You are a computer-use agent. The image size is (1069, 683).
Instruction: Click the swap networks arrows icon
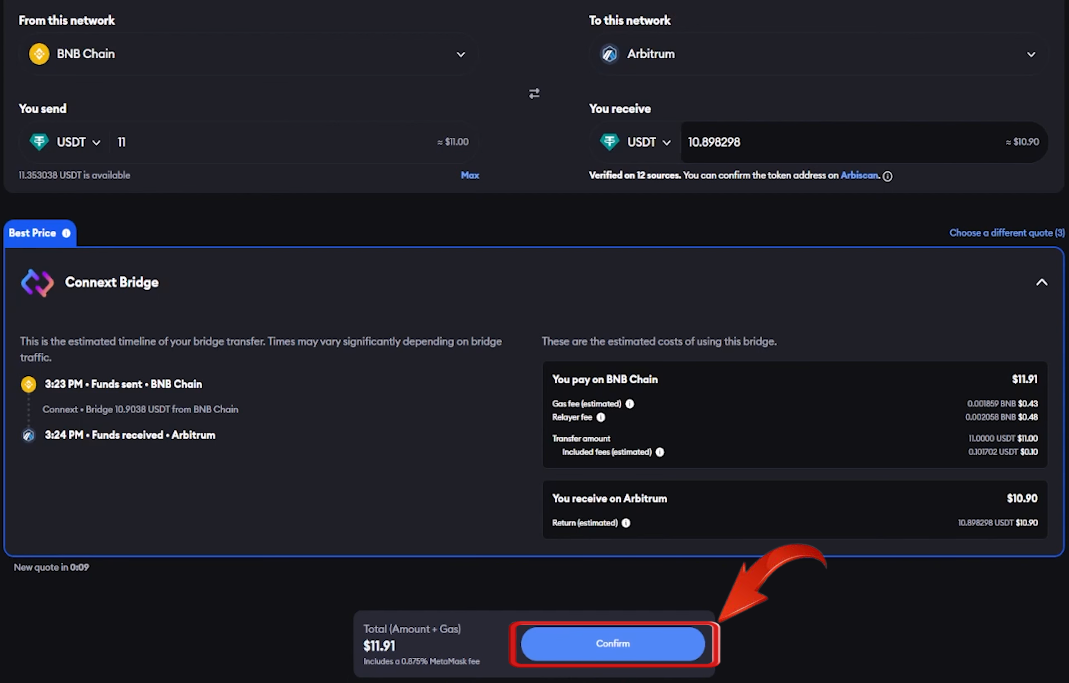coord(534,92)
